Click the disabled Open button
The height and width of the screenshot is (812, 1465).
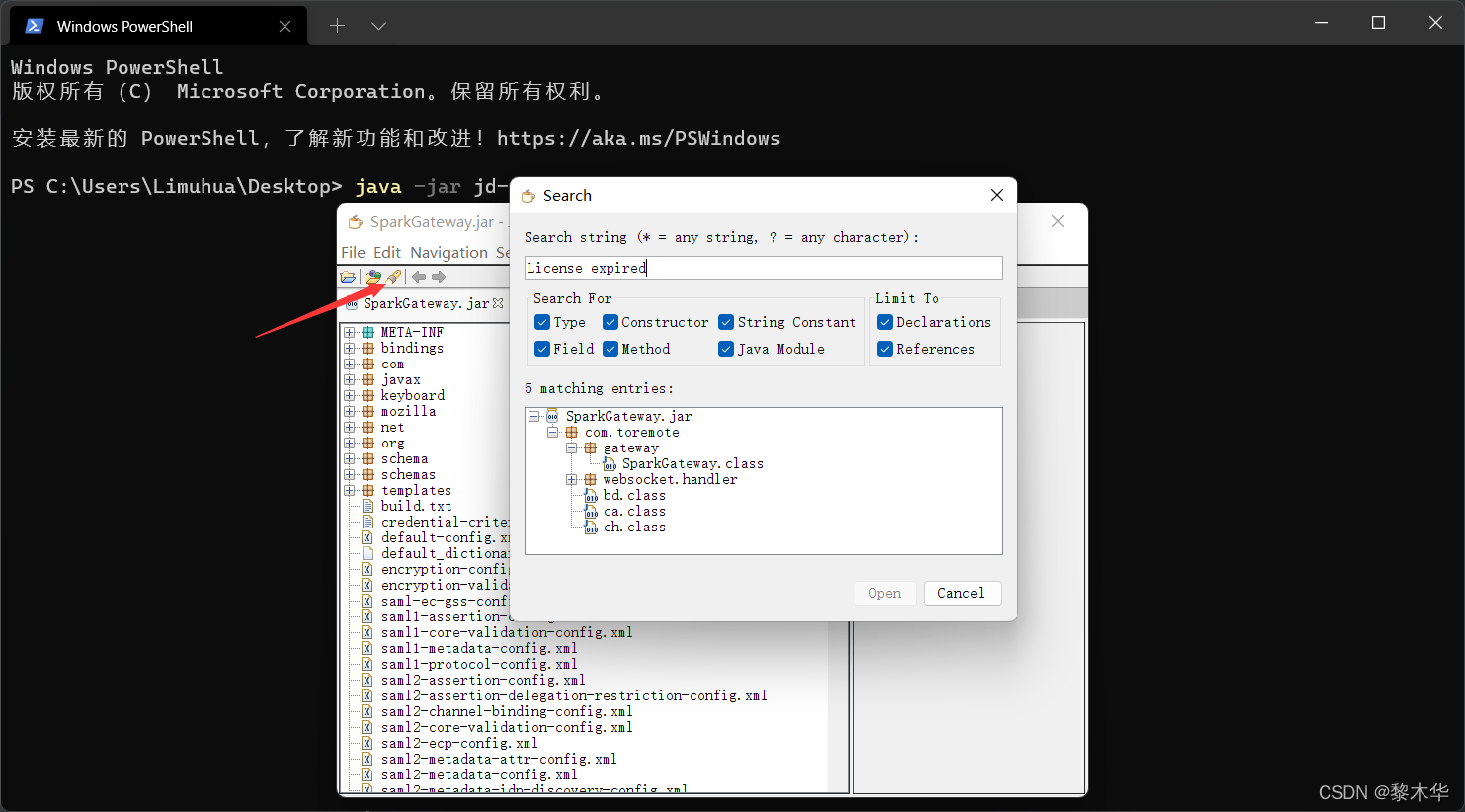885,593
